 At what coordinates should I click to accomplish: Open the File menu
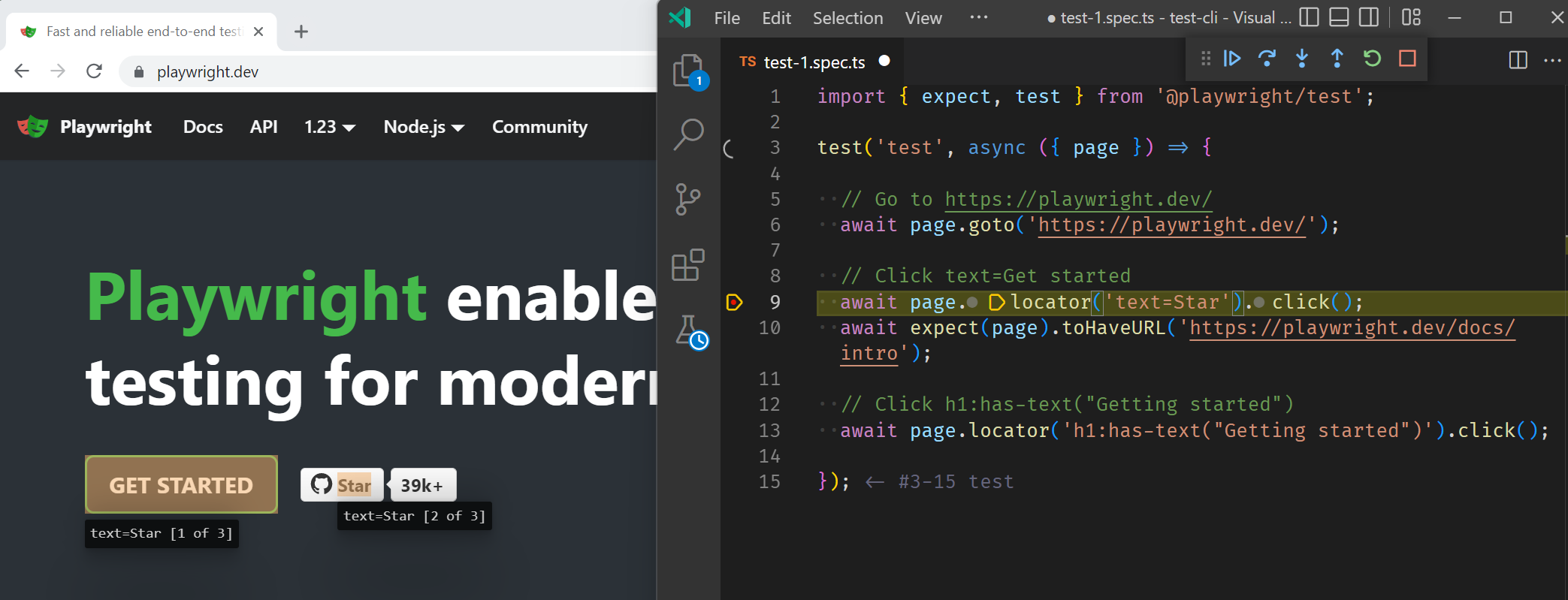coord(727,18)
